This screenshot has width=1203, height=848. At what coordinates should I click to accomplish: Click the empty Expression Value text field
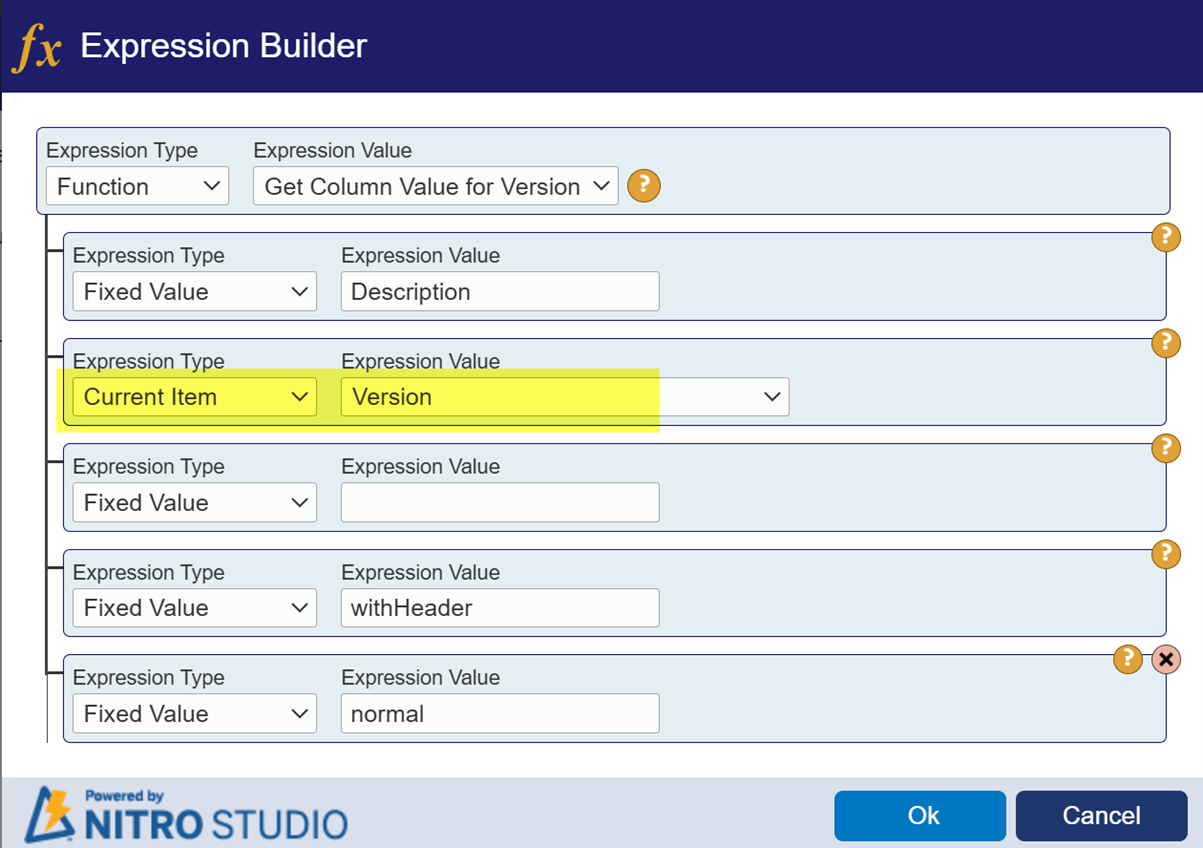(499, 502)
